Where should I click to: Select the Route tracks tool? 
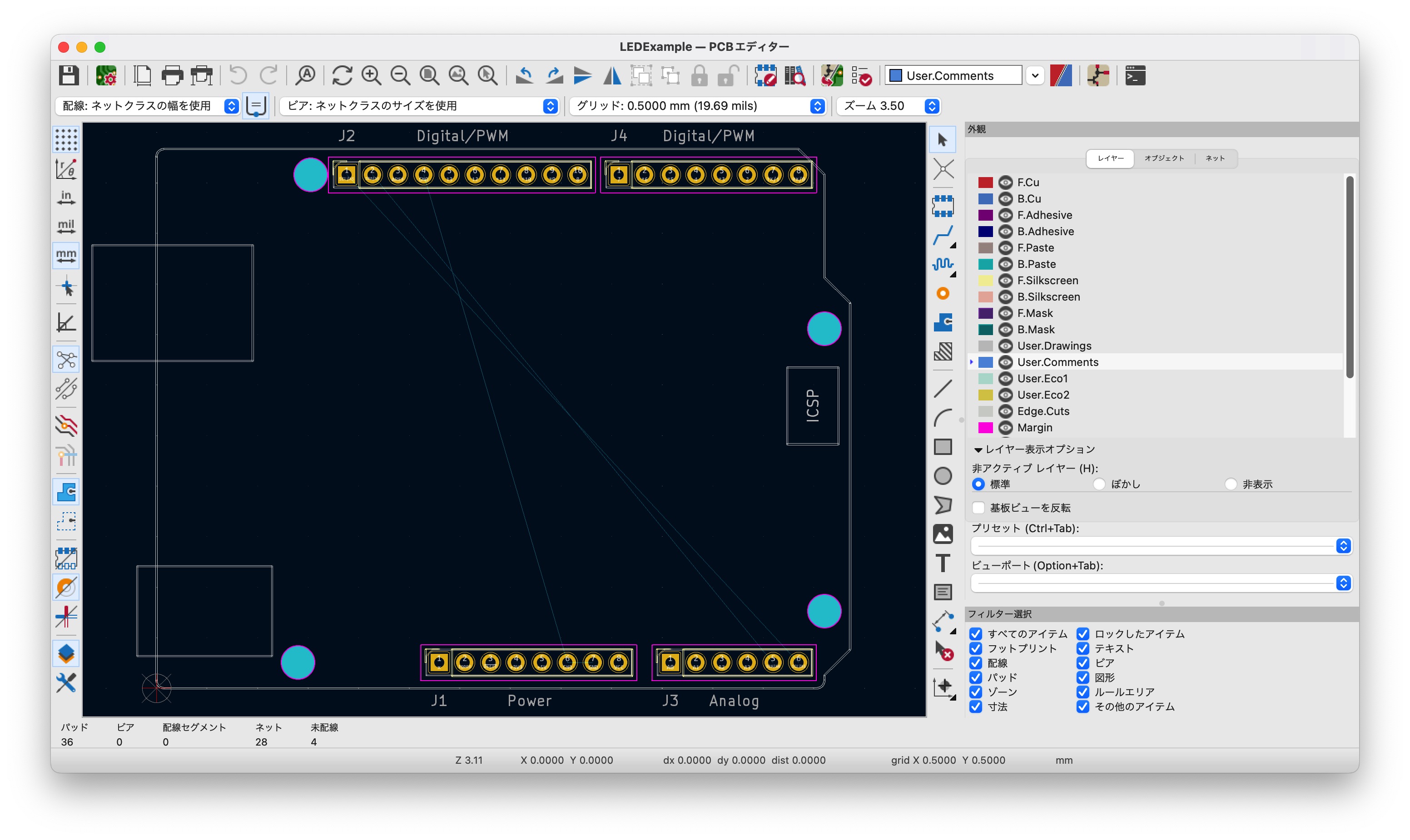click(943, 235)
